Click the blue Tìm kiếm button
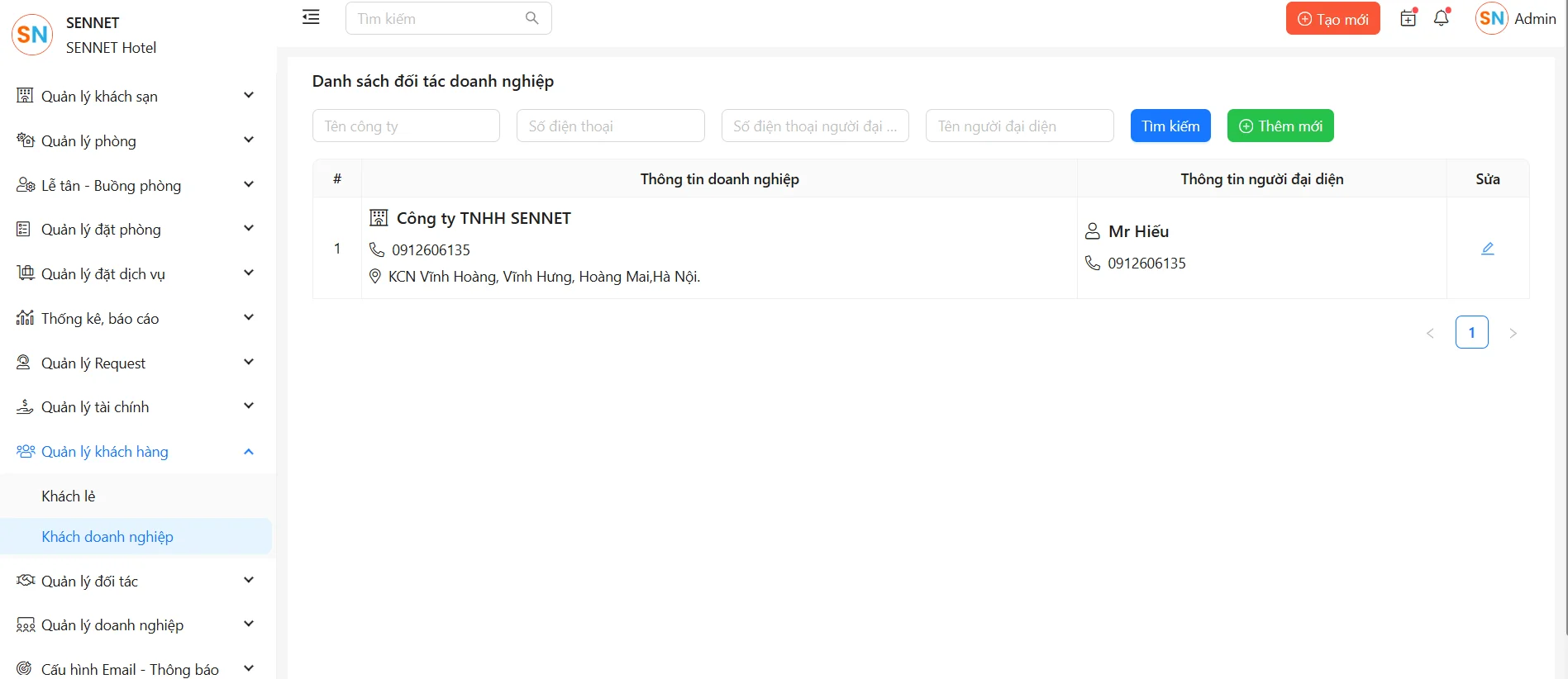Image resolution: width=1568 pixels, height=679 pixels. [x=1170, y=126]
